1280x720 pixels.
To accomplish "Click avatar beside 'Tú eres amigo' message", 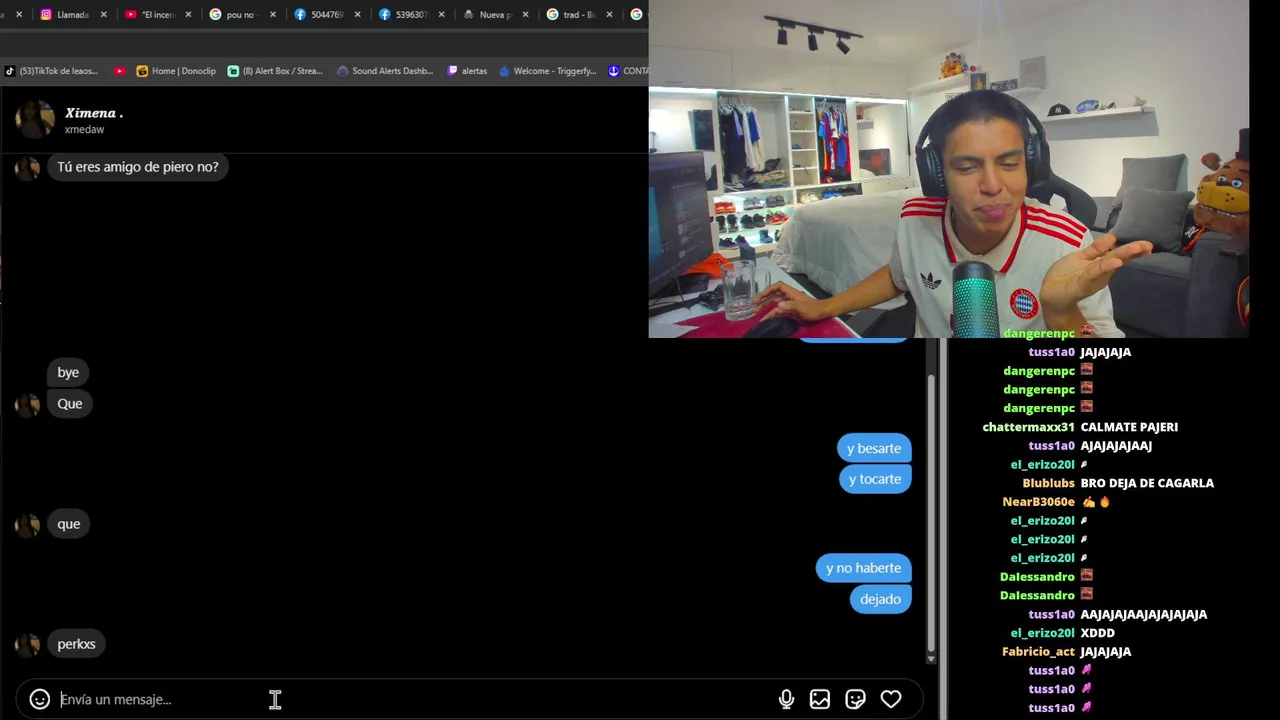I will [x=28, y=168].
